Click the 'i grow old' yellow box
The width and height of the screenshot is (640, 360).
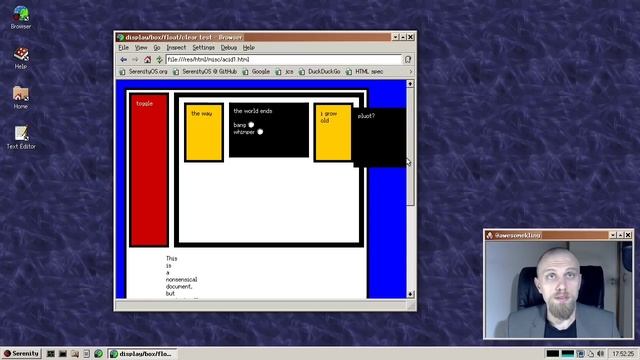333,133
